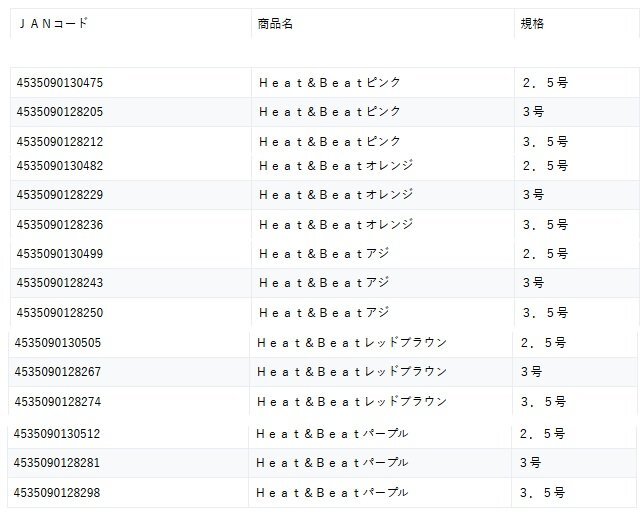The width and height of the screenshot is (644, 519).
Task: Click 3.5号 size in row 4535090128212
Action: click(x=545, y=142)
